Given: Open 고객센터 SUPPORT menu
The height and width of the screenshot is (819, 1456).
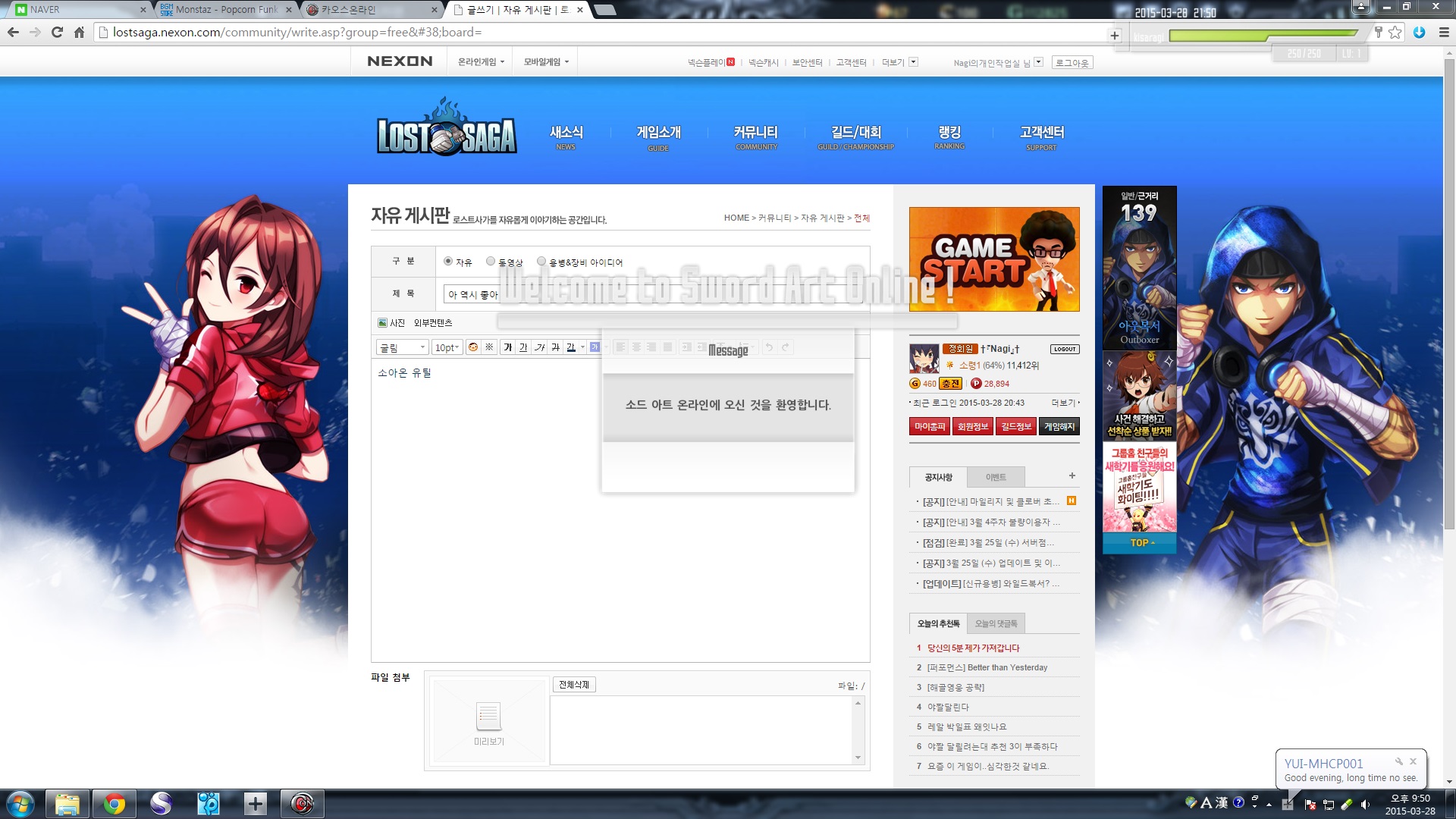Looking at the screenshot, I should (1042, 137).
